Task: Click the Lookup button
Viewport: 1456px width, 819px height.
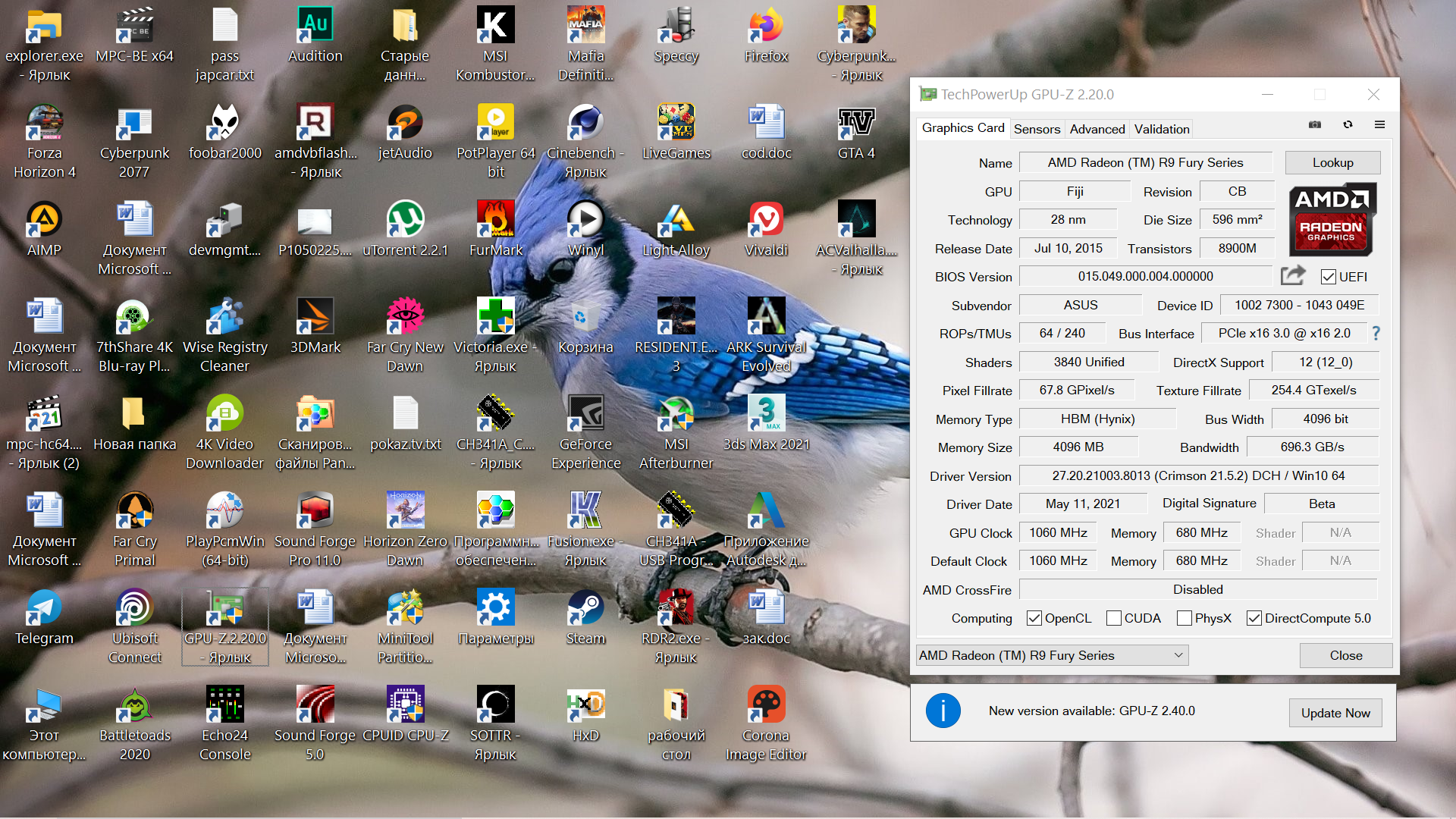Action: [x=1332, y=162]
